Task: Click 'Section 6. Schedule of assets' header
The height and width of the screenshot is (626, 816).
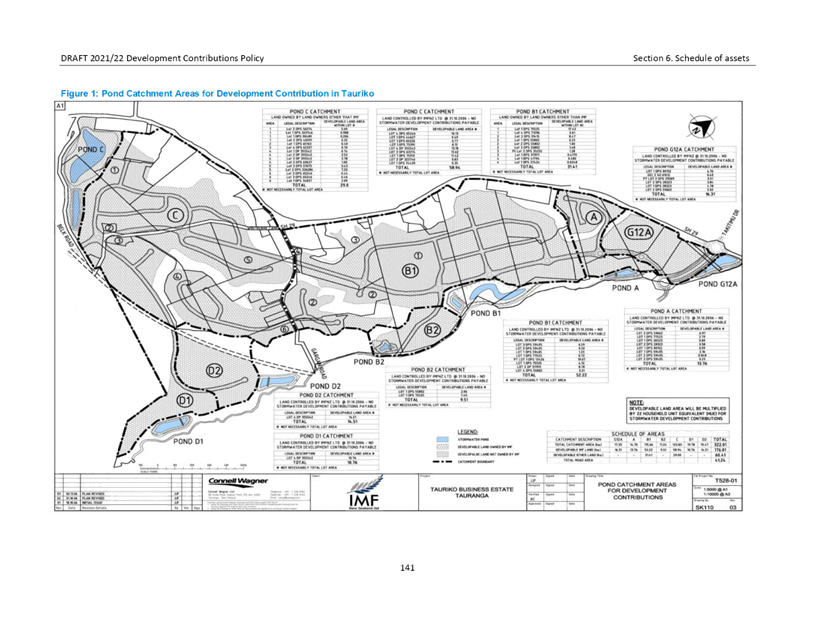Action: [691, 58]
